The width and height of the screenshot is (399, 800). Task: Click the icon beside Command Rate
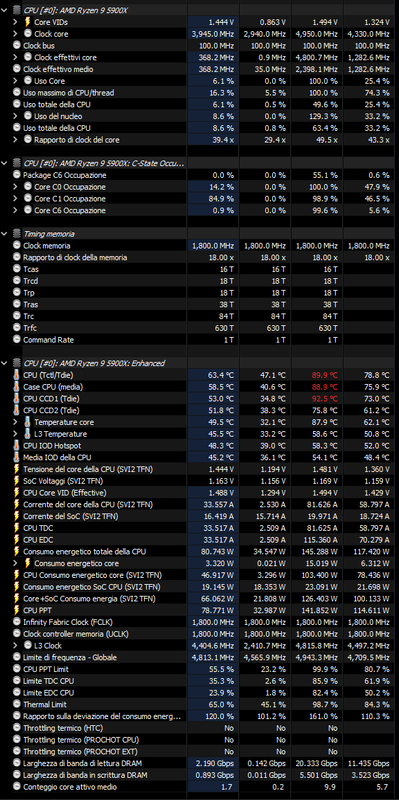17,339
